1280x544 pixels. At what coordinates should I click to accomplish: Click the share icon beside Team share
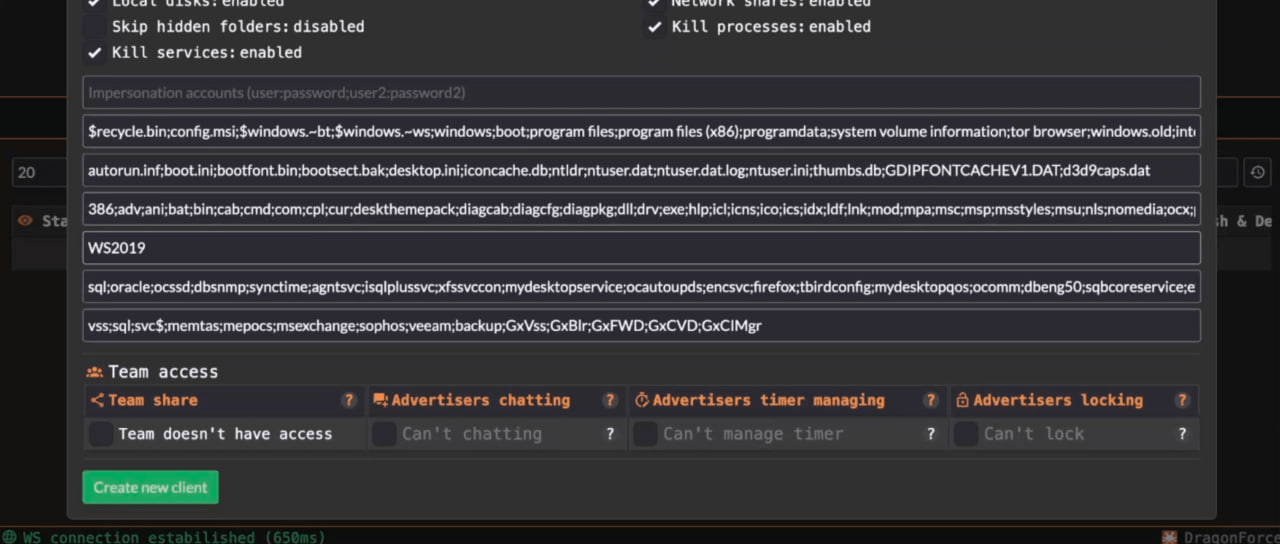click(x=97, y=400)
